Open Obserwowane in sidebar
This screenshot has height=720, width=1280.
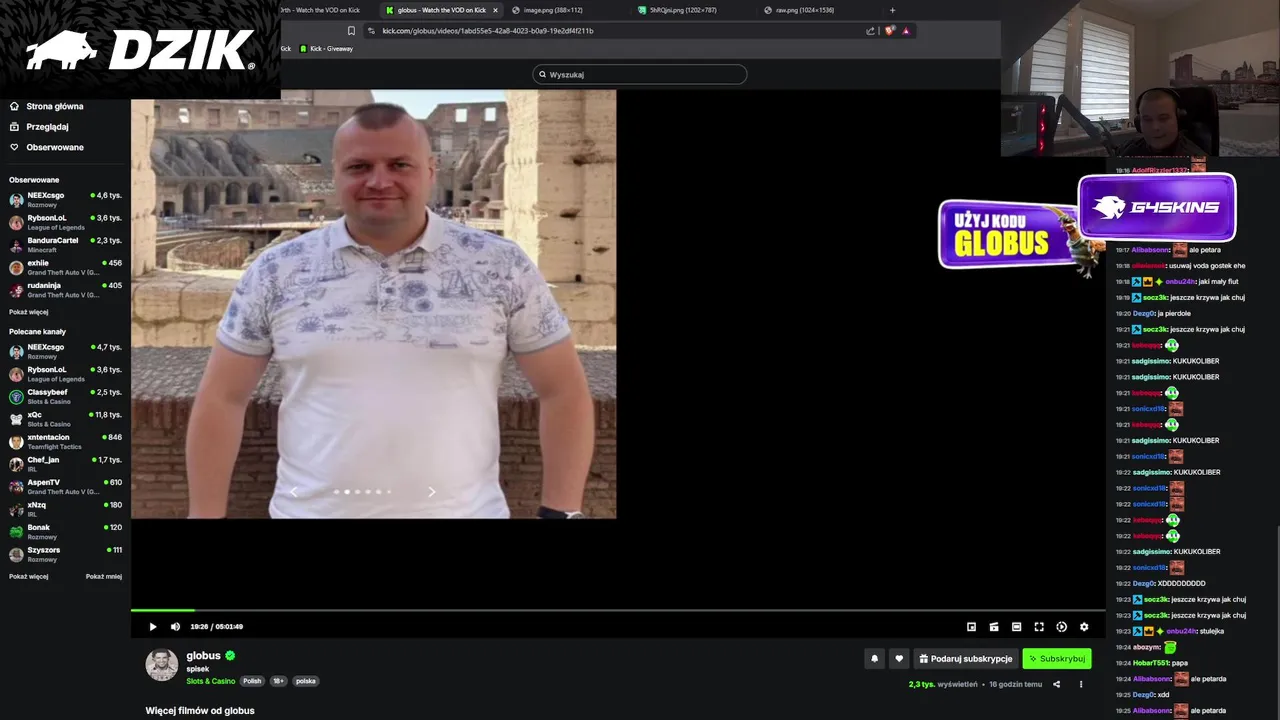[x=47, y=147]
